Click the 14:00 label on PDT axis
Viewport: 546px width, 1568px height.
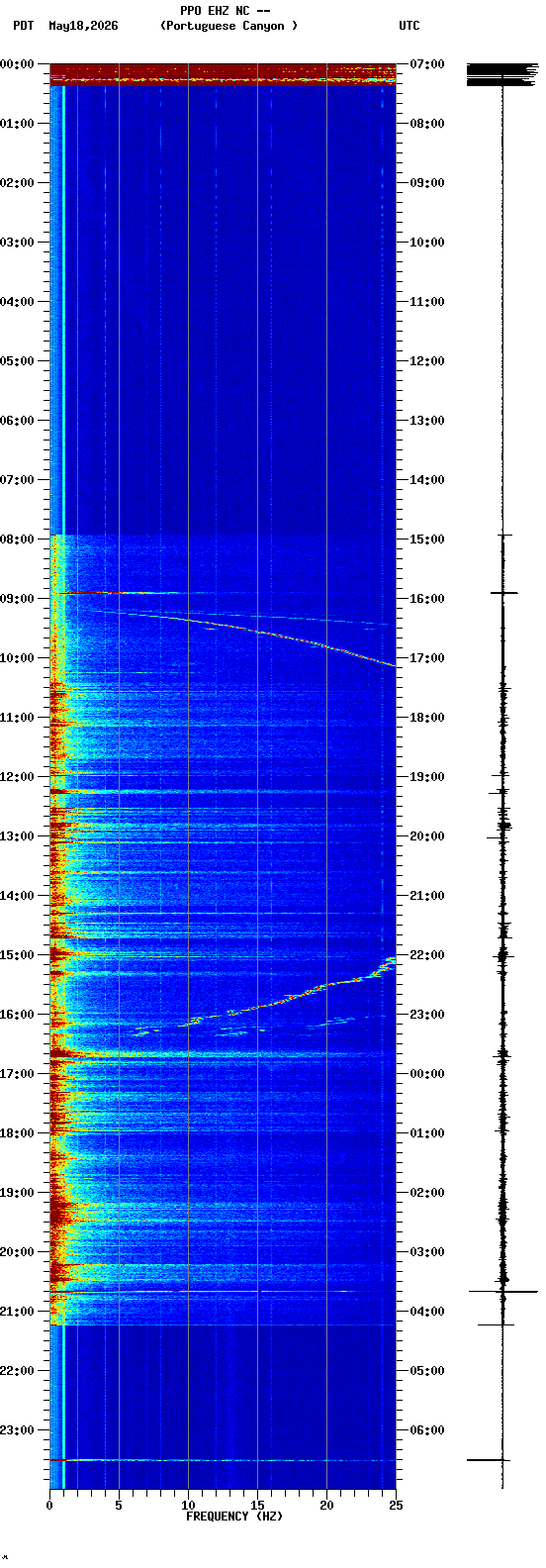point(17,895)
